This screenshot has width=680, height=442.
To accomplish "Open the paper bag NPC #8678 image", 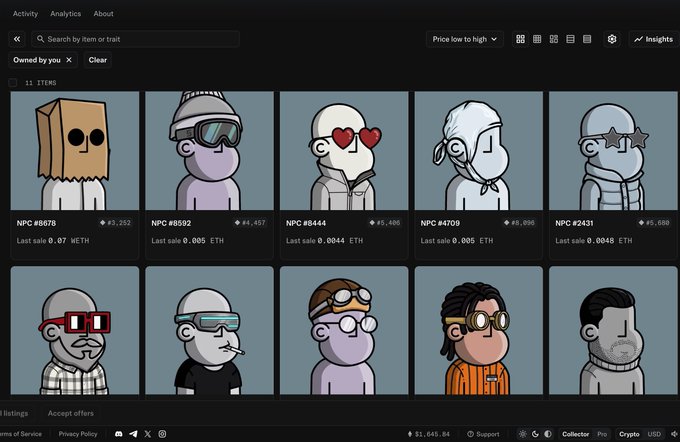I will pos(75,151).
